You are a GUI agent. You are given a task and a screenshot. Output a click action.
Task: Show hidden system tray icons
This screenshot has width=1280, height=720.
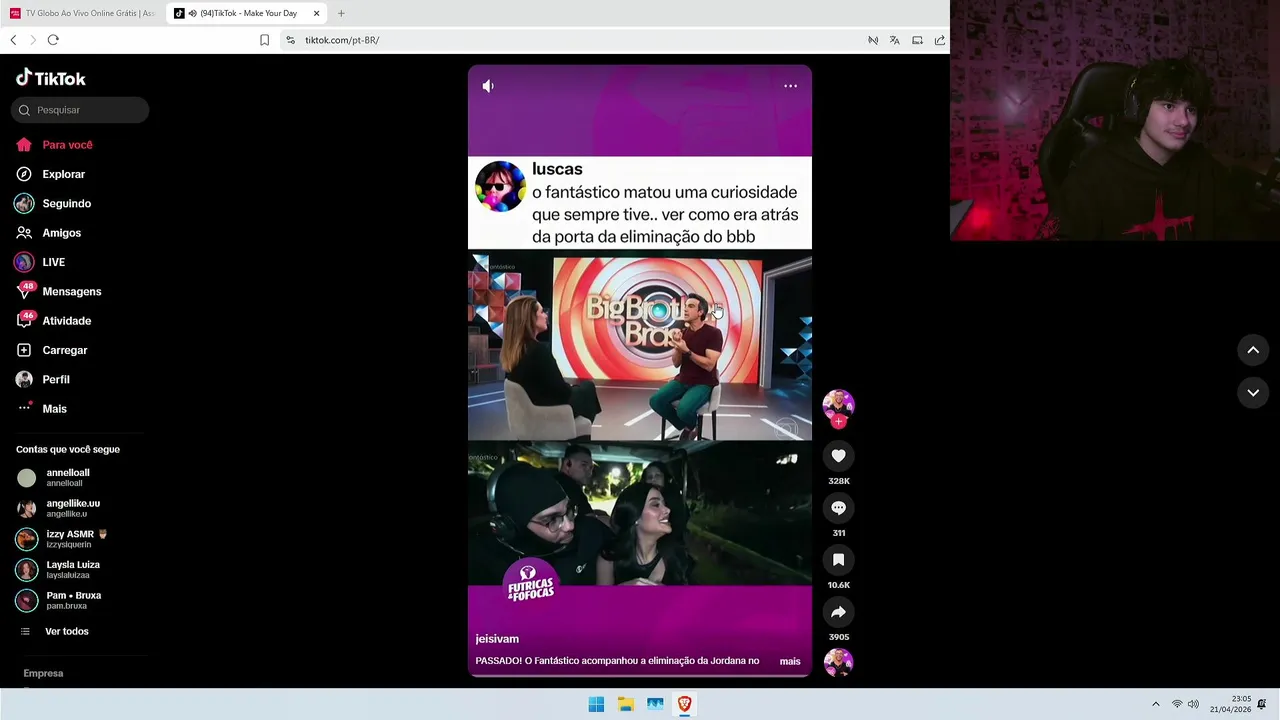[1156, 704]
